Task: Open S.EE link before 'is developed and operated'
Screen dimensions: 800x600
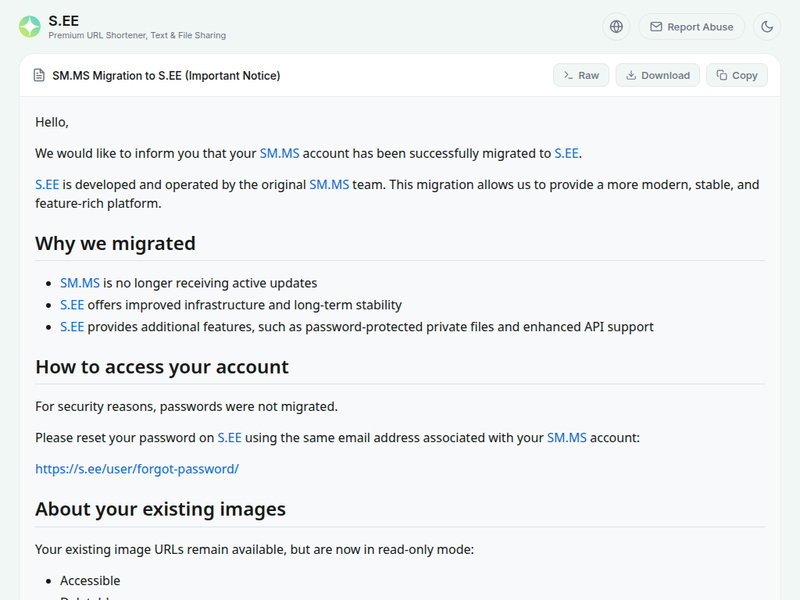Action: tap(47, 185)
